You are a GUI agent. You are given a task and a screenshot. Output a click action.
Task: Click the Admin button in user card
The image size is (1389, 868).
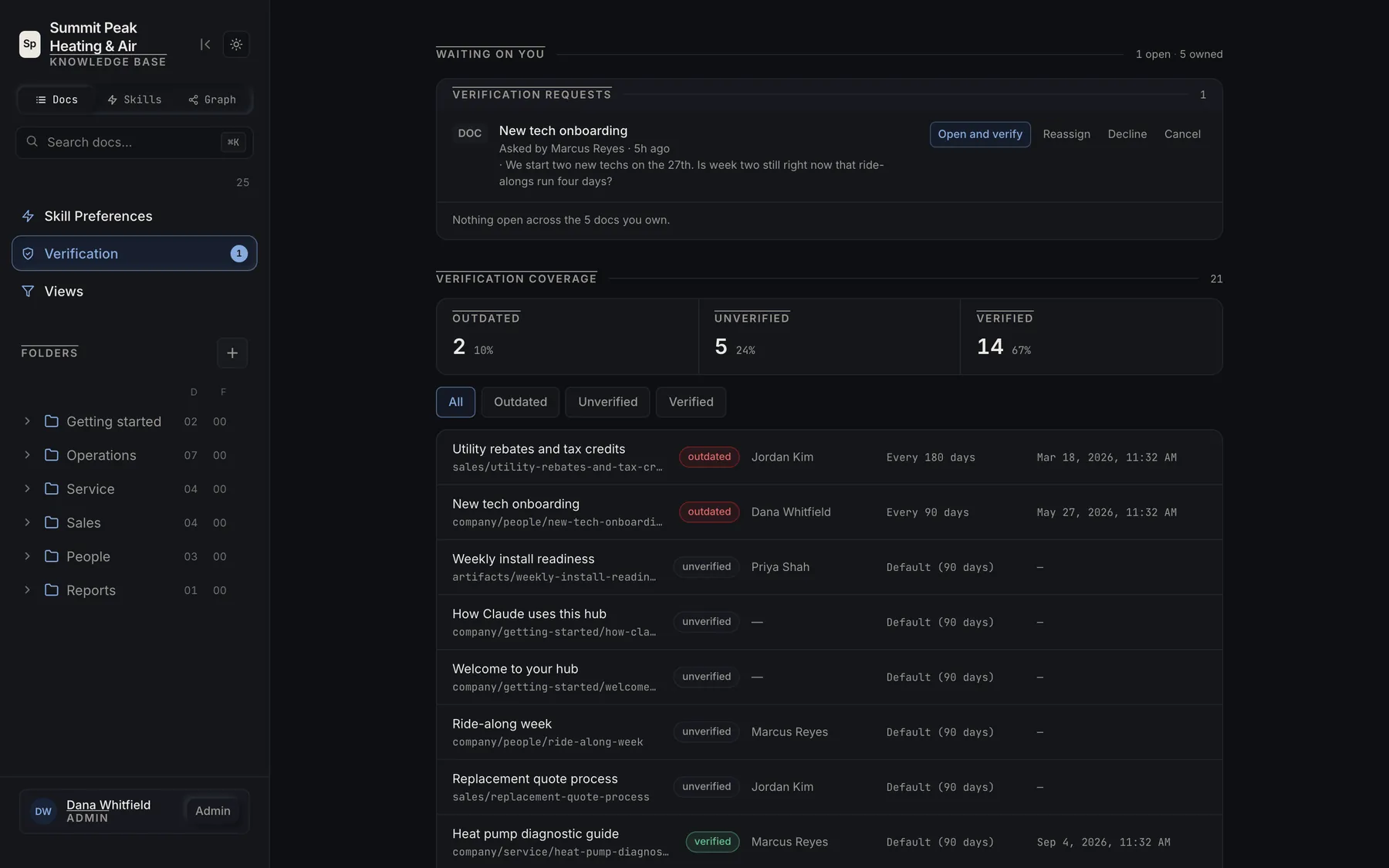click(x=213, y=811)
